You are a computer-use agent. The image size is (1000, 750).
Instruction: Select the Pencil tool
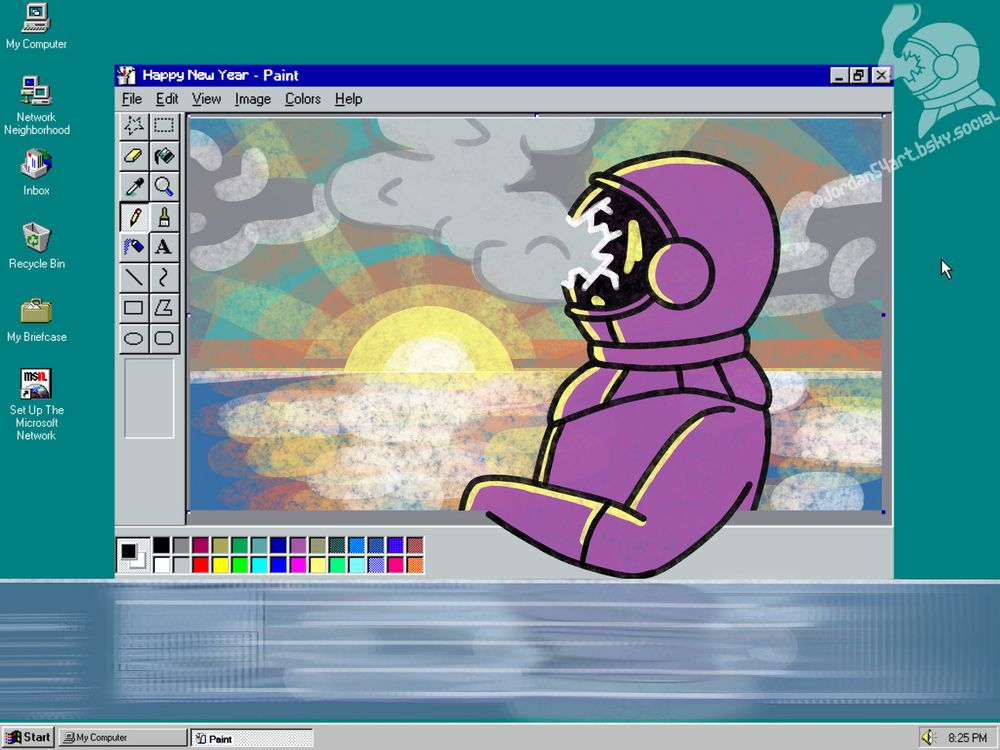click(134, 217)
